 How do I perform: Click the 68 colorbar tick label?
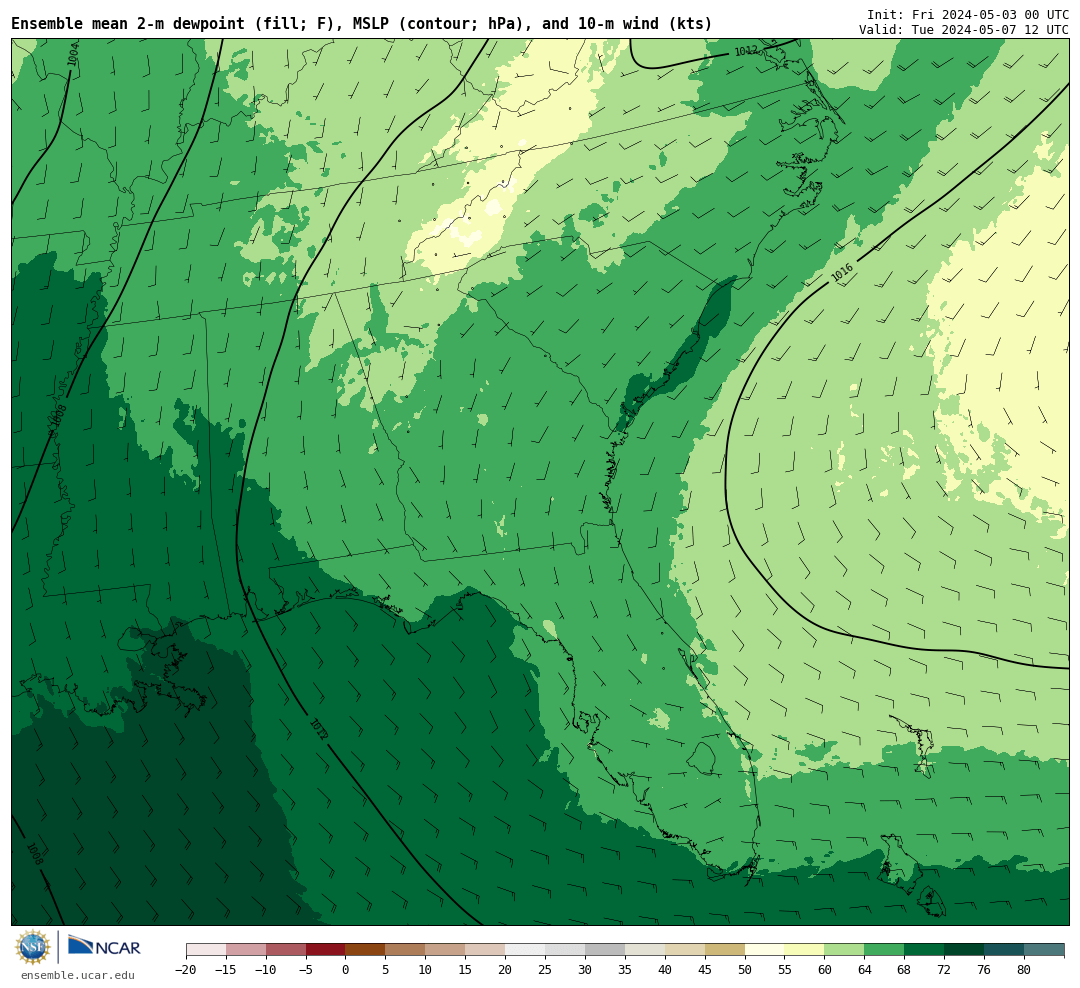pyautogui.click(x=904, y=969)
